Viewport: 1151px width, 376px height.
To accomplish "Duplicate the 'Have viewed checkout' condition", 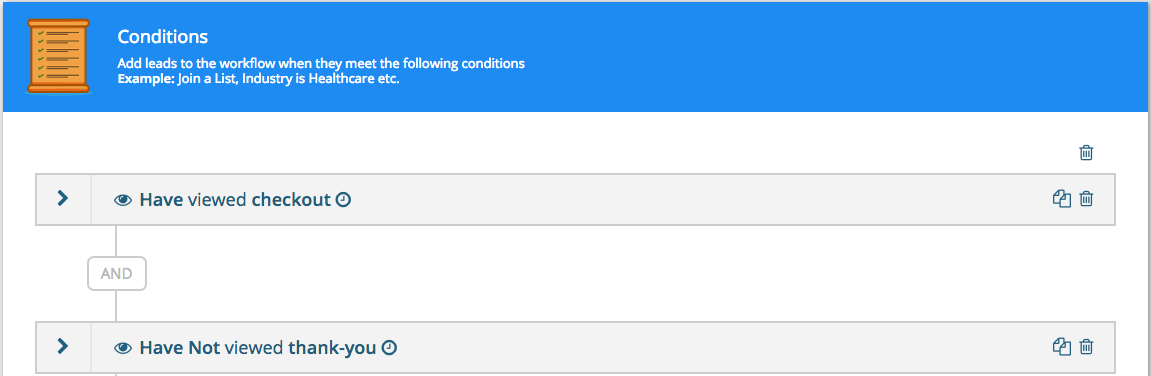I will [1061, 199].
